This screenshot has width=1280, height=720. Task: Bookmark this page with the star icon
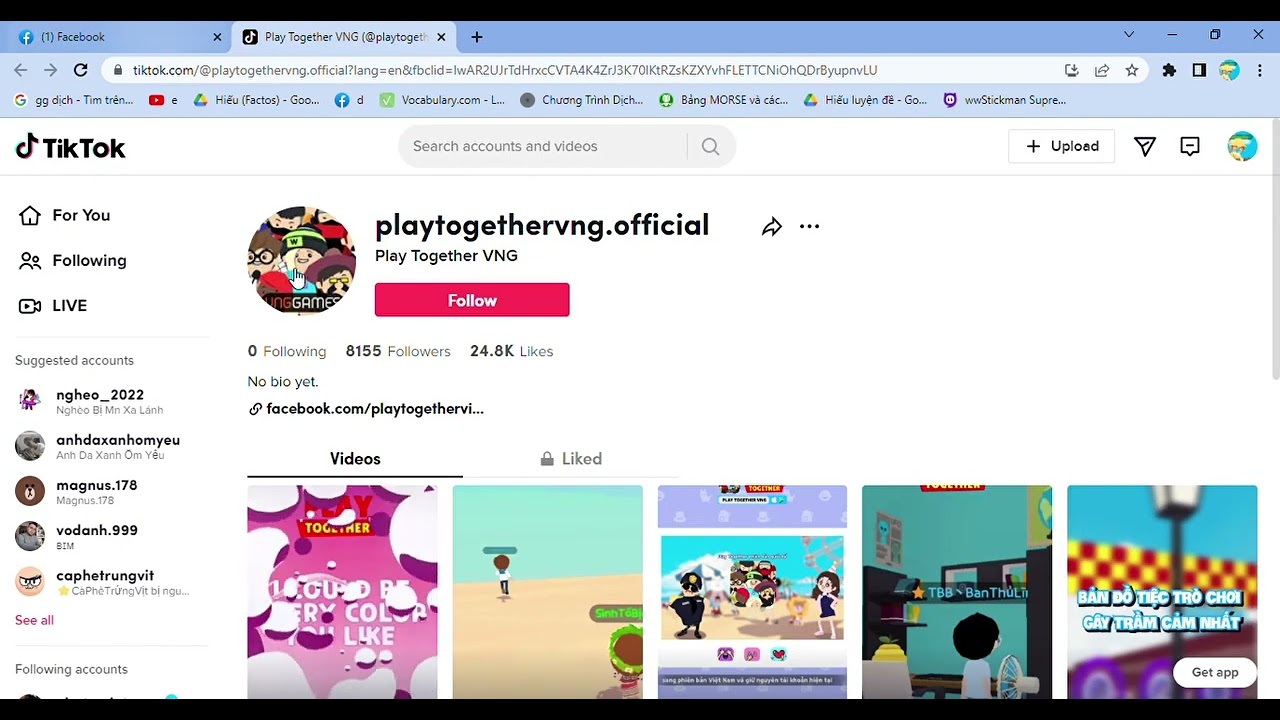pos(1131,70)
